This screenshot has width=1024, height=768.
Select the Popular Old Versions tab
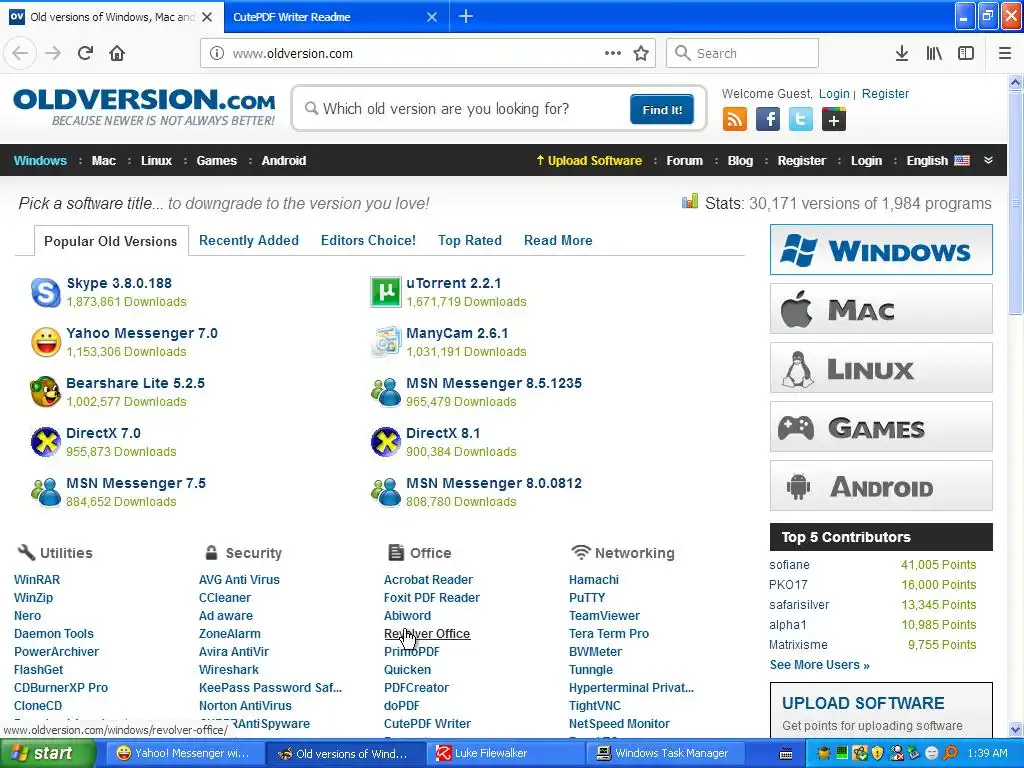coord(110,241)
